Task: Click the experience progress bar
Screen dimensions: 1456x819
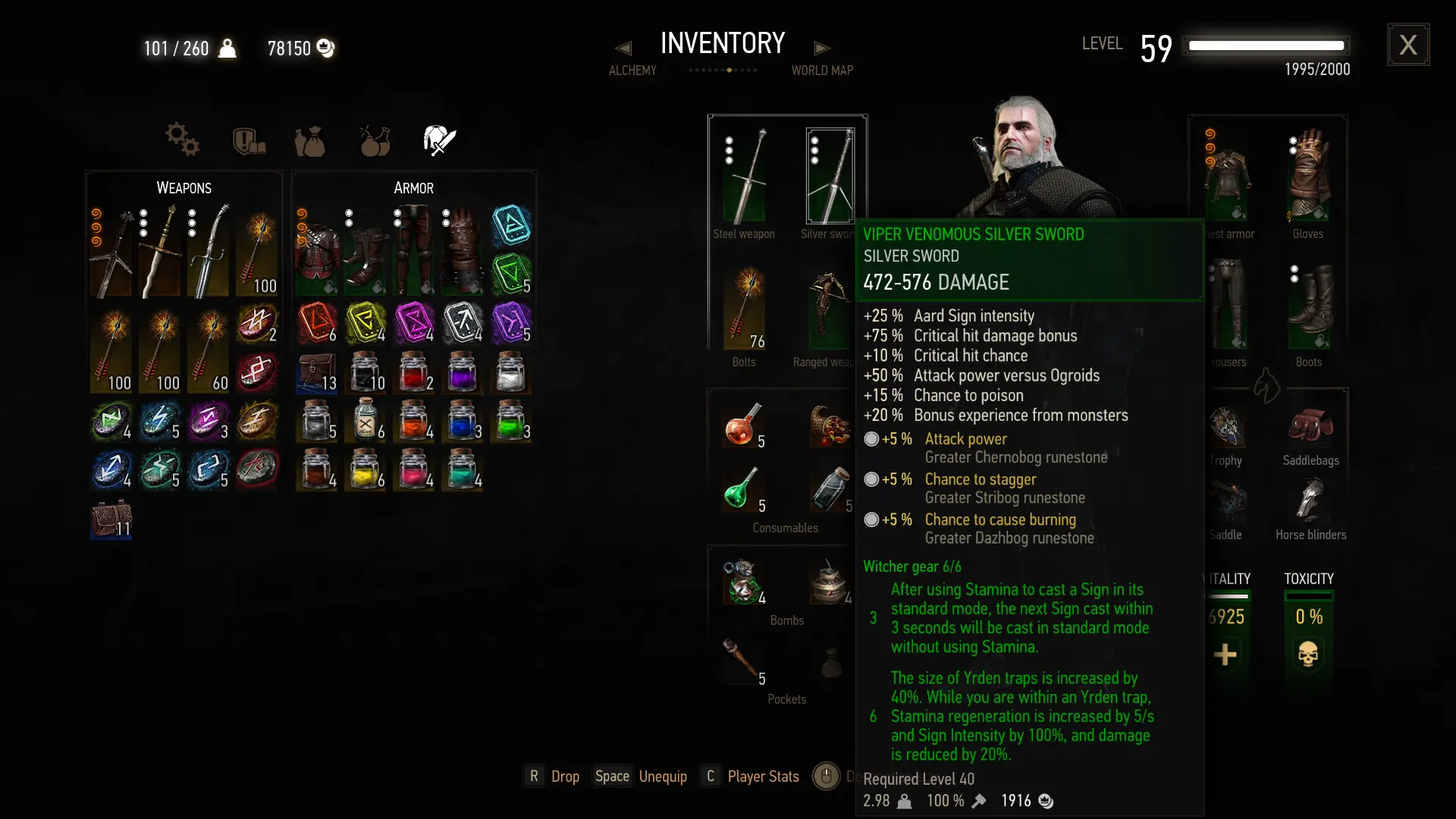Action: tap(1267, 45)
